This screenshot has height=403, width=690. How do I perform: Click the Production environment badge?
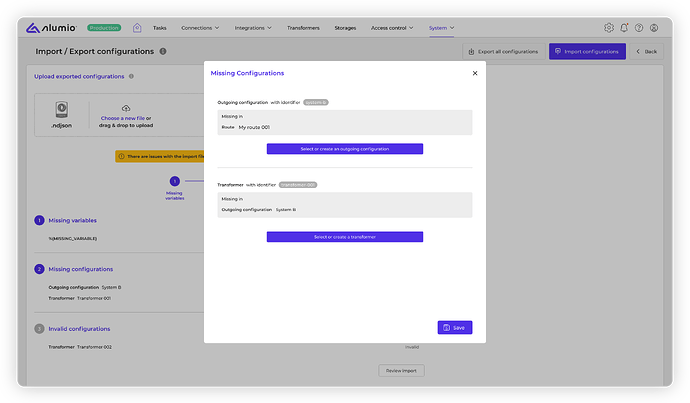(104, 28)
